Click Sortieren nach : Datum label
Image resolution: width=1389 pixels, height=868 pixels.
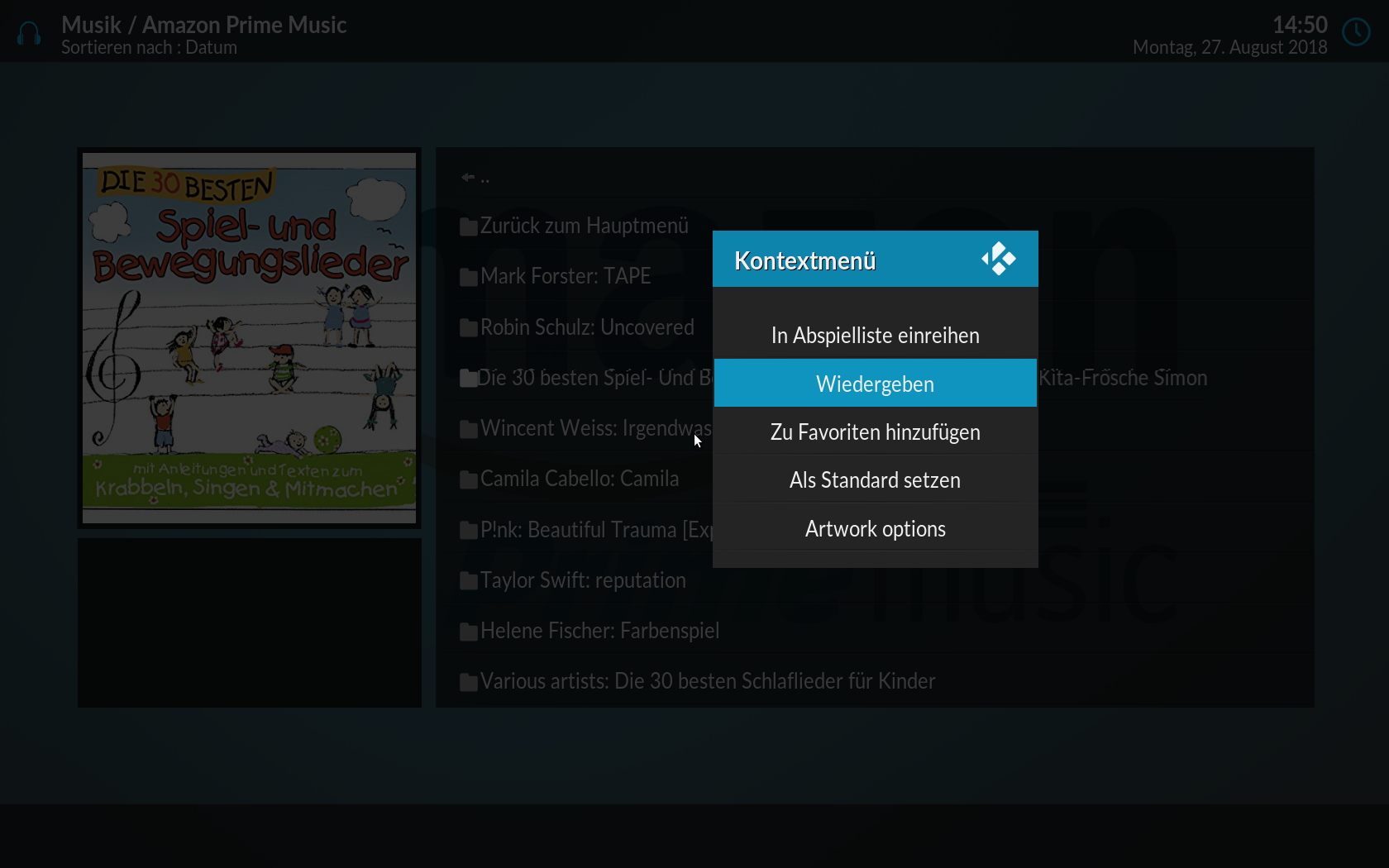[x=149, y=48]
